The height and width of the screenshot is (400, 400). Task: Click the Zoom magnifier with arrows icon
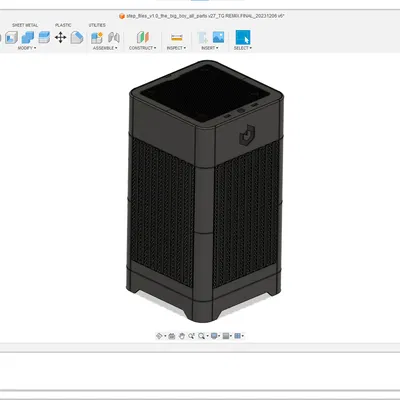[x=191, y=336]
